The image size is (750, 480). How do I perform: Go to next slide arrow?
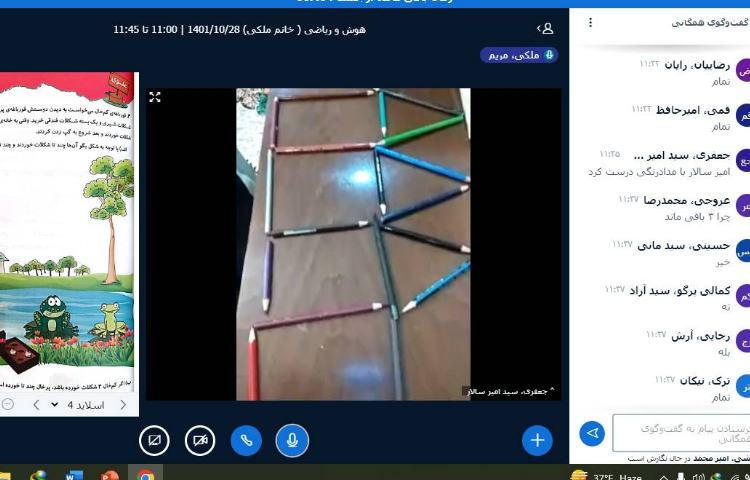pyautogui.click(x=123, y=405)
